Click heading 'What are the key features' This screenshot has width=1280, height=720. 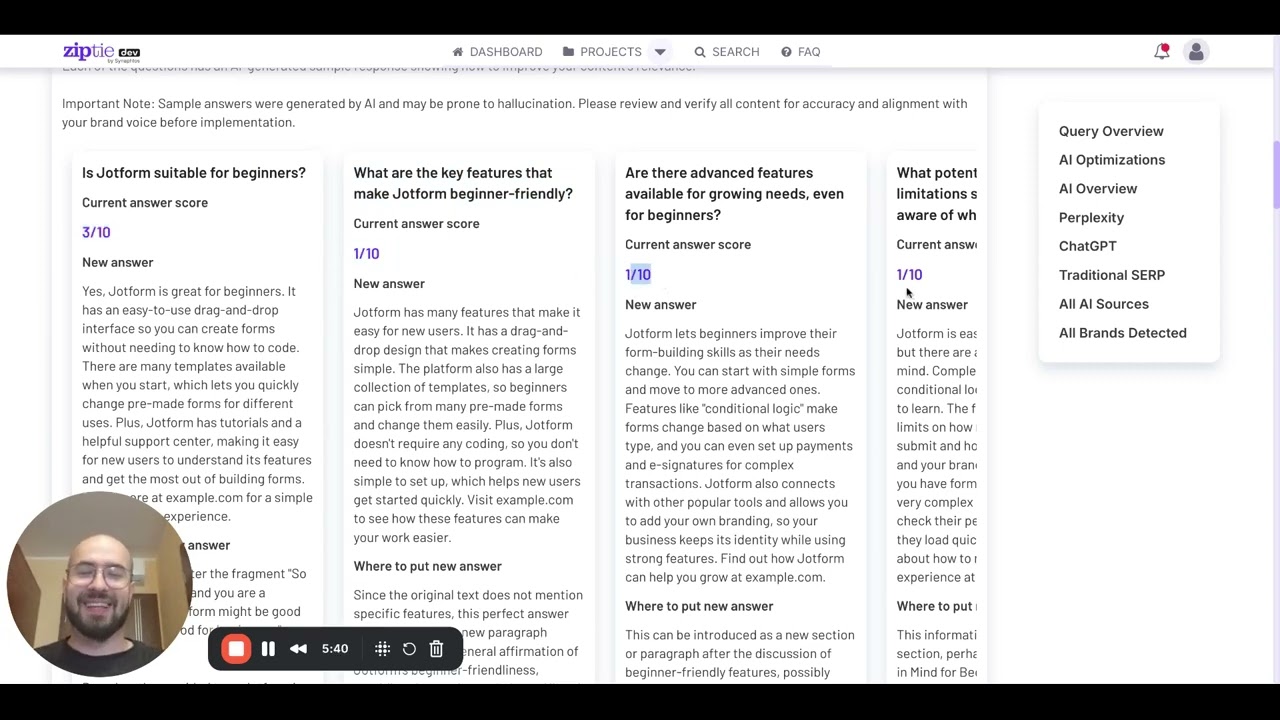tap(463, 184)
